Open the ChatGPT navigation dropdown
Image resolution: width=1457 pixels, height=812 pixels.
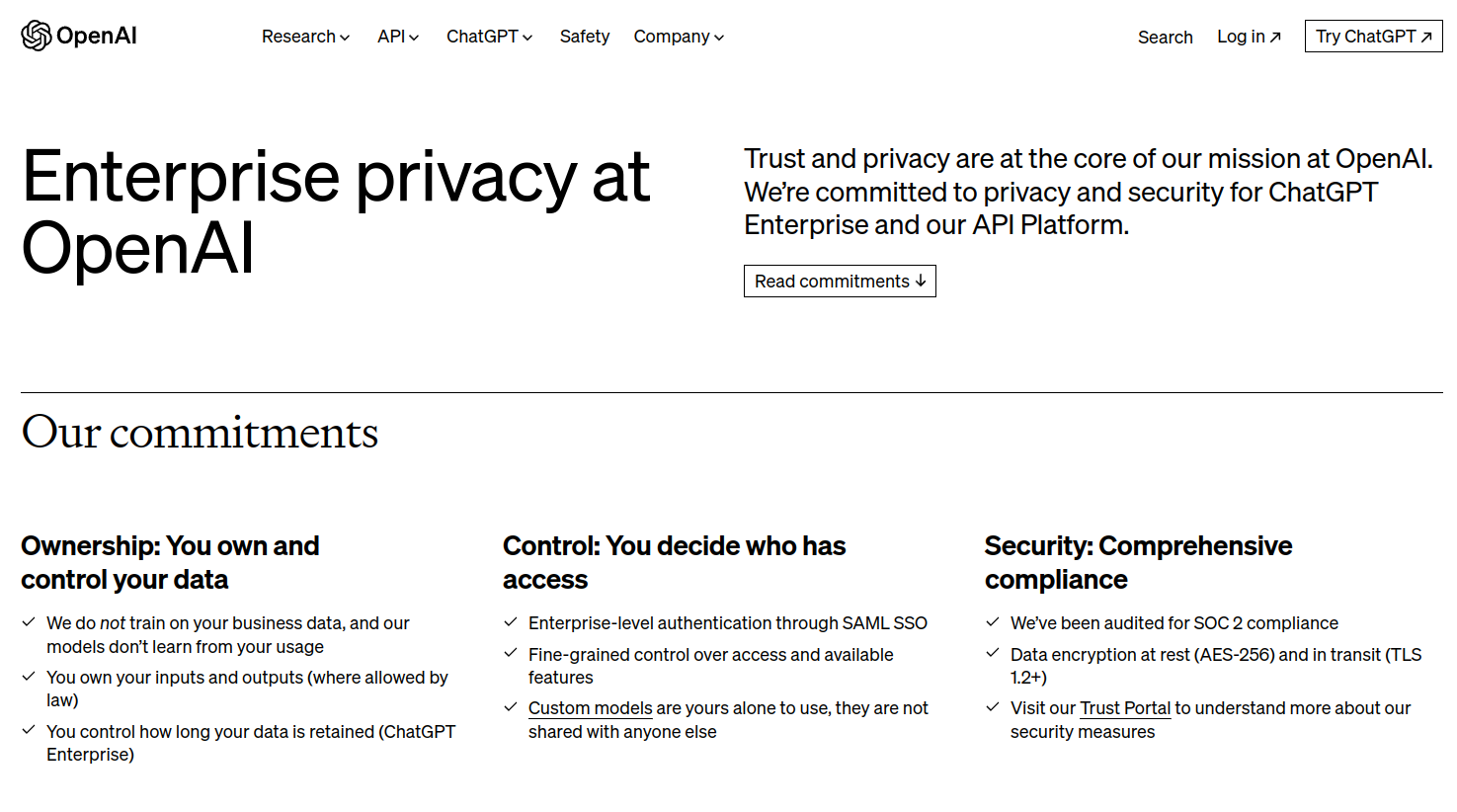(489, 37)
